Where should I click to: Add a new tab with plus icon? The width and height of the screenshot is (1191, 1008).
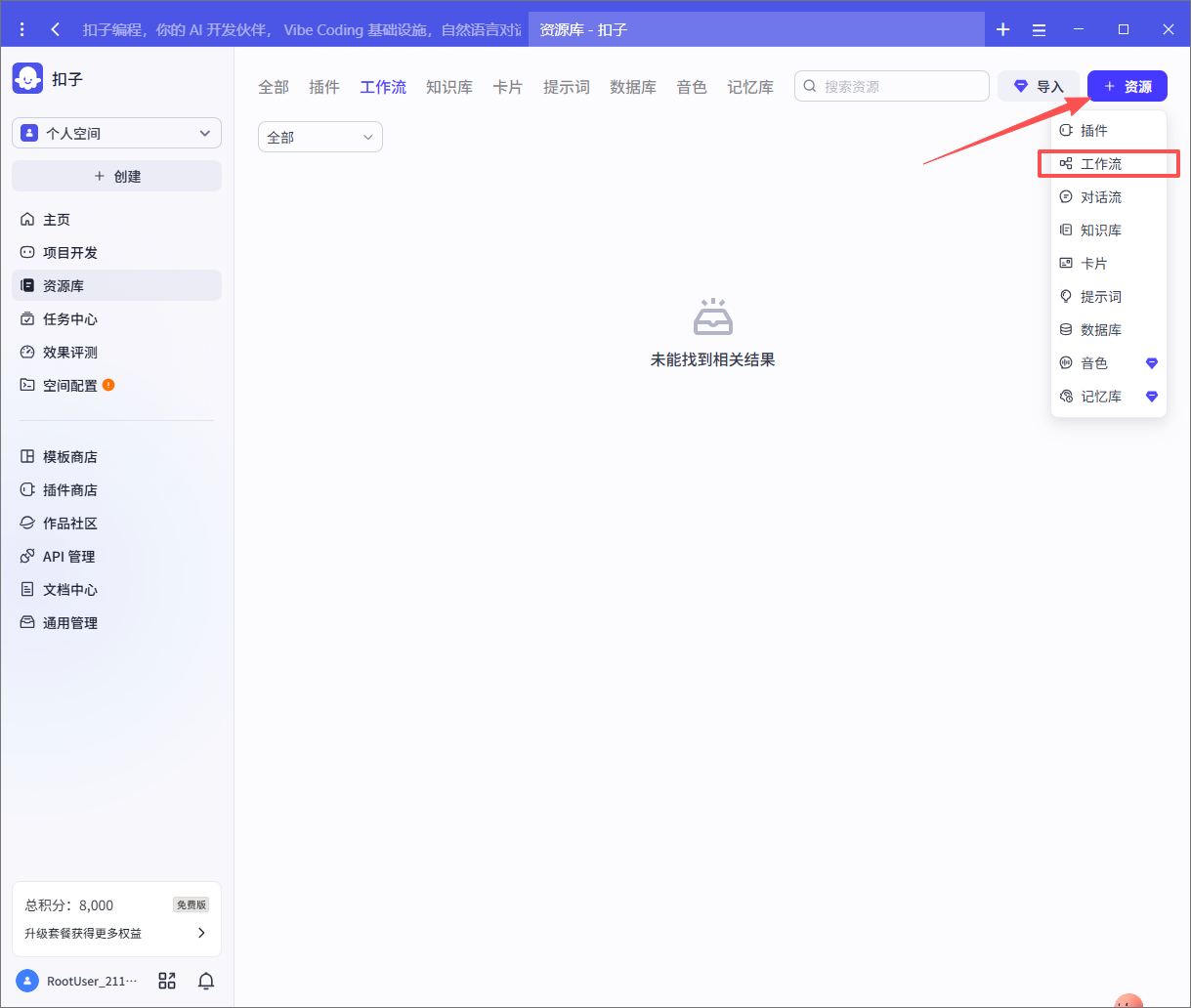click(1002, 29)
